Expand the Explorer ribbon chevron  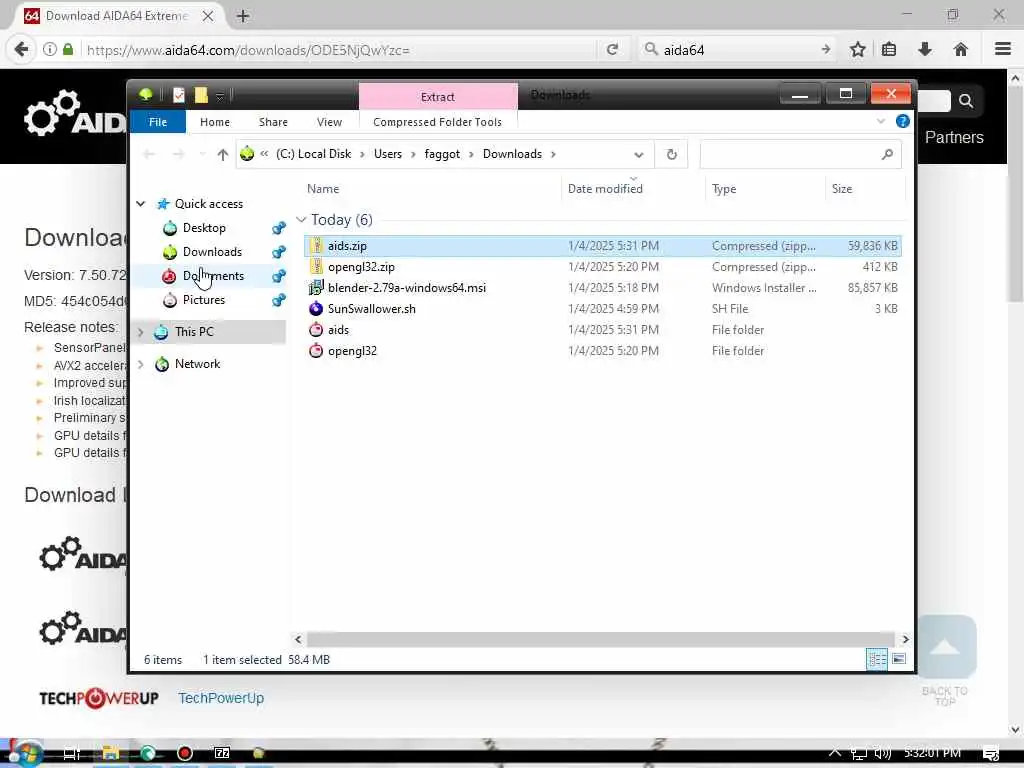coord(881,121)
